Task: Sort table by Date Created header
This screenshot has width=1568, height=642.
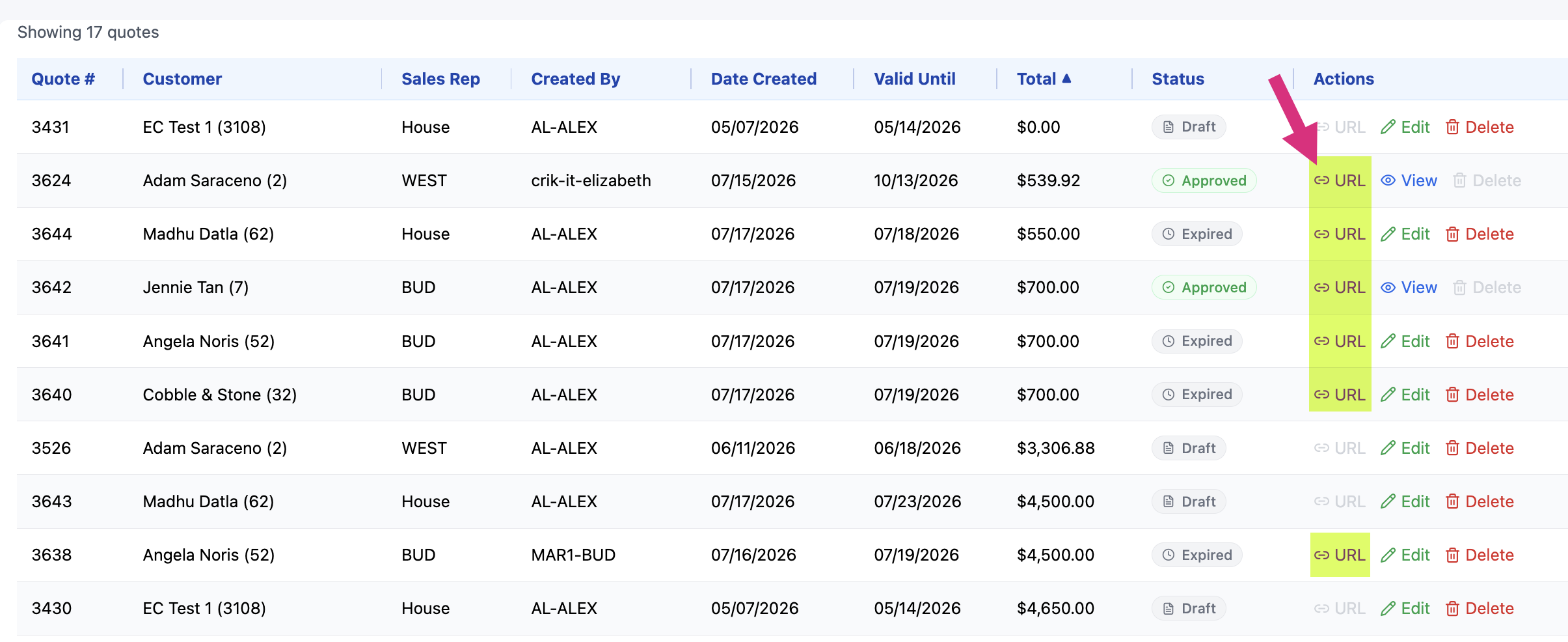Action: 764,79
